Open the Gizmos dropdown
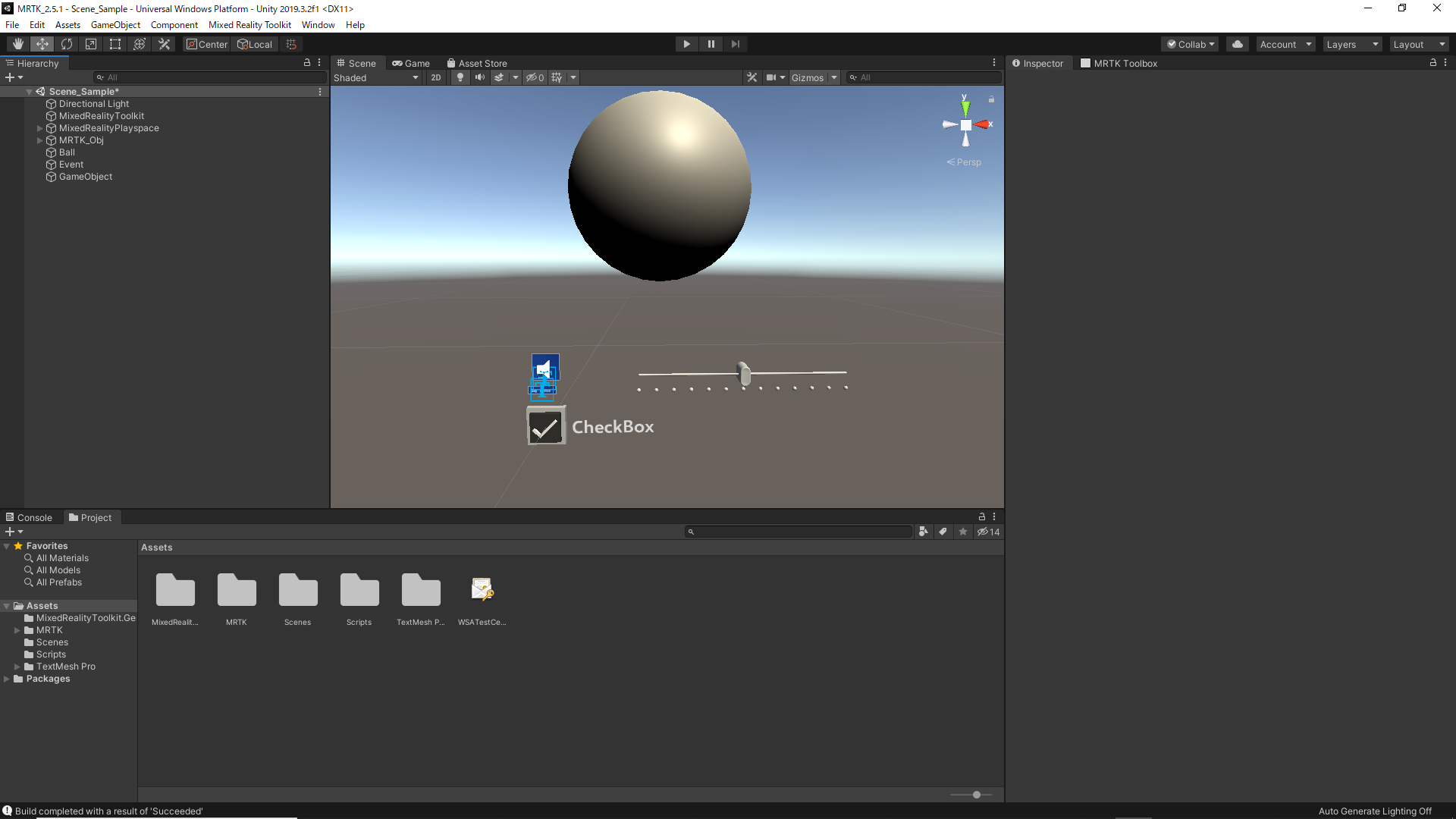The width and height of the screenshot is (1456, 819). [x=813, y=77]
